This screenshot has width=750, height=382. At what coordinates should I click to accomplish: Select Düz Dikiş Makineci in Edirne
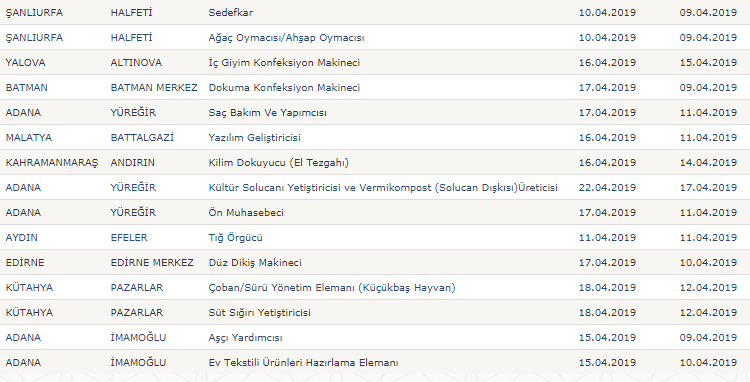(255, 262)
